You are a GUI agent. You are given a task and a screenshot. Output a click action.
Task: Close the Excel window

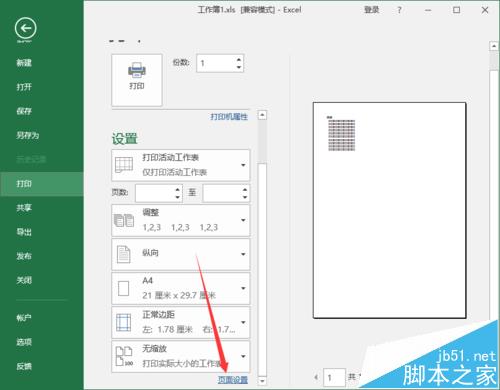coord(485,10)
